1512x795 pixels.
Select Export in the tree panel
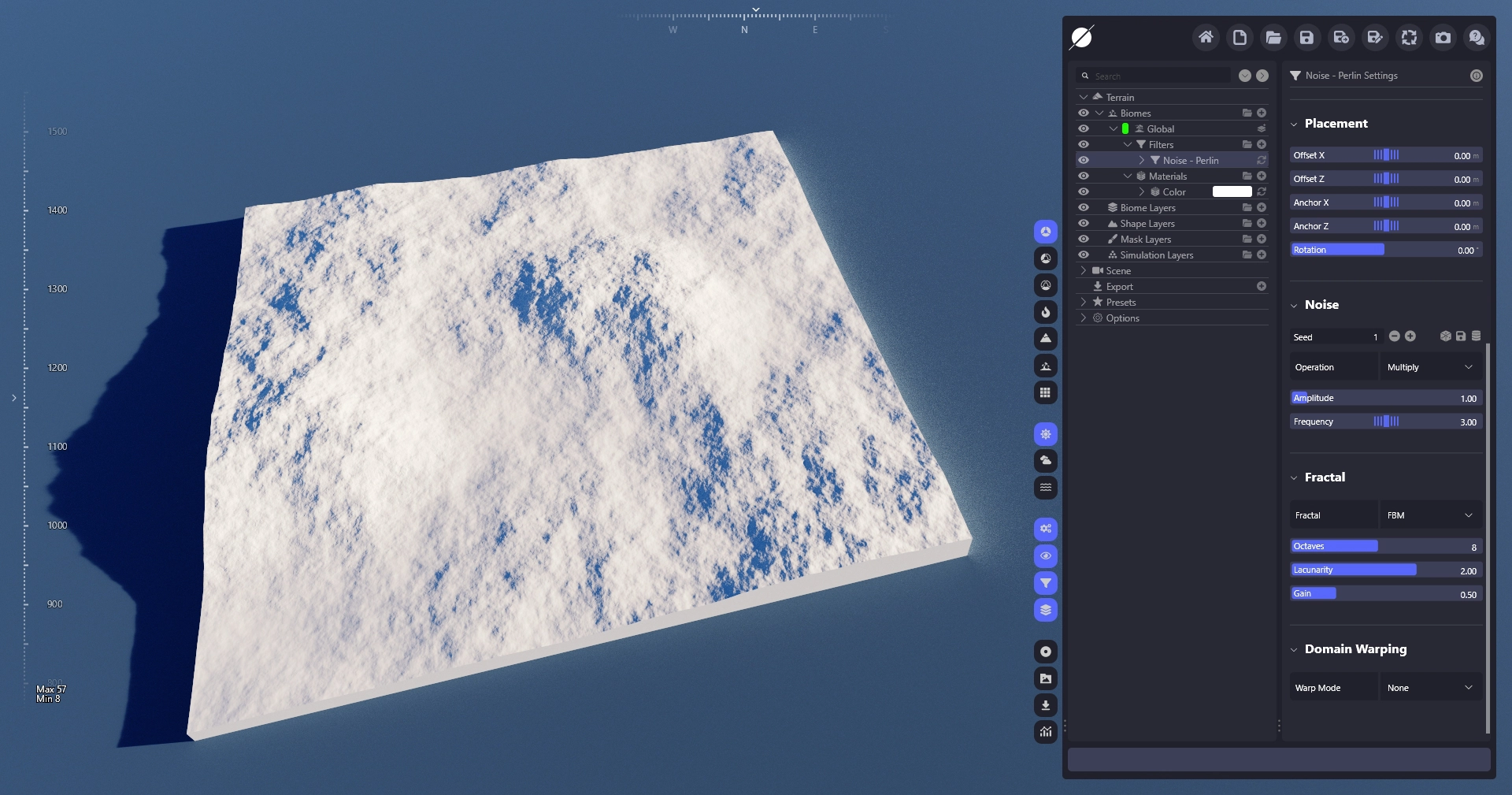(x=1119, y=286)
